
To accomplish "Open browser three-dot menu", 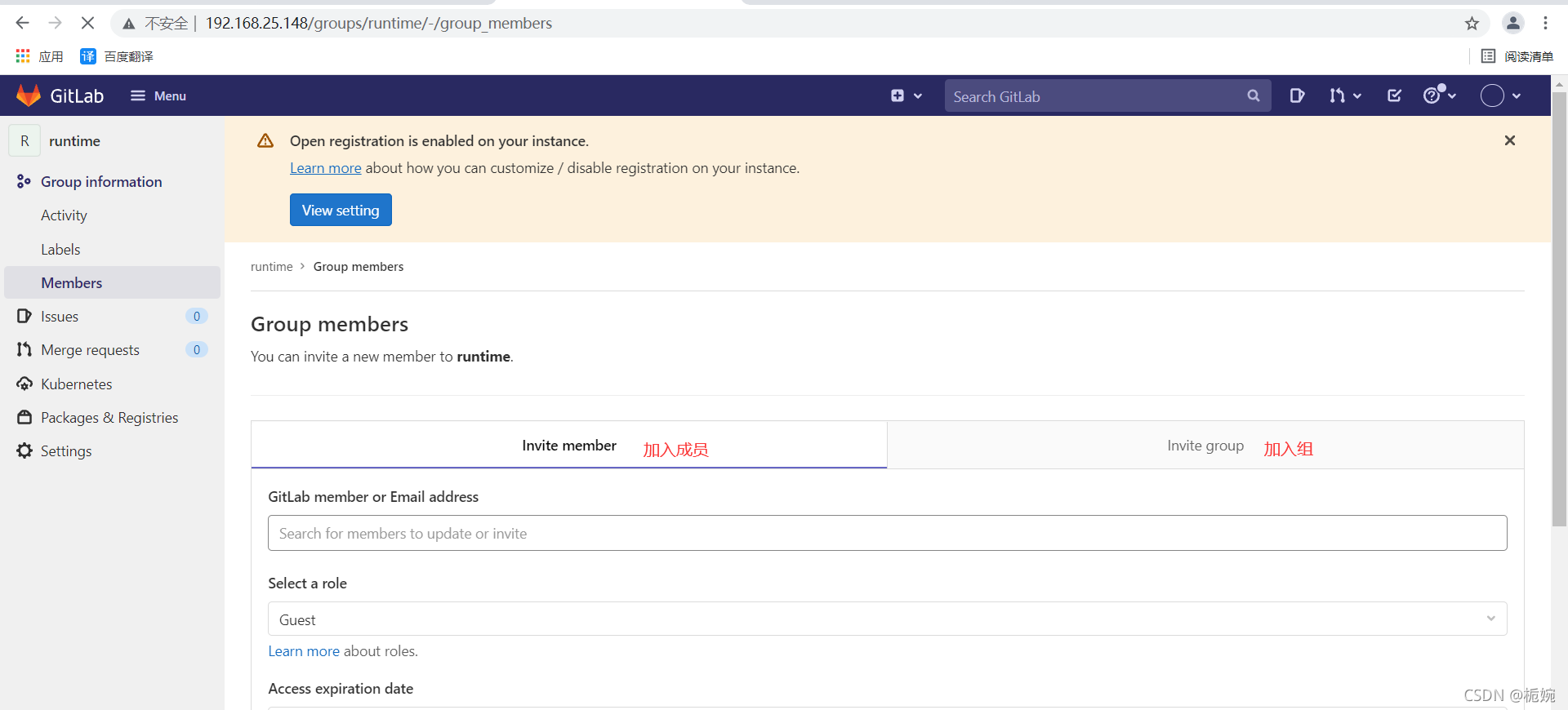I will click(x=1546, y=23).
